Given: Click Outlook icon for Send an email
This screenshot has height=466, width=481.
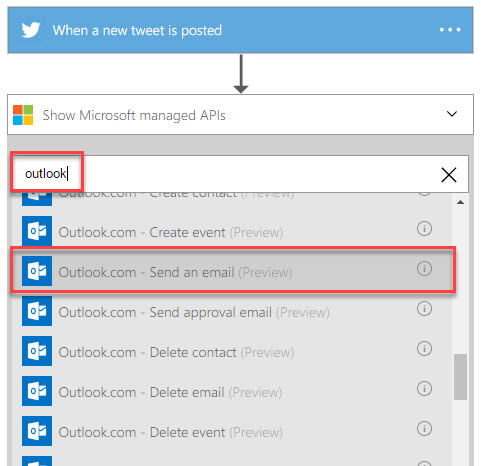Looking at the screenshot, I should coord(37,271).
